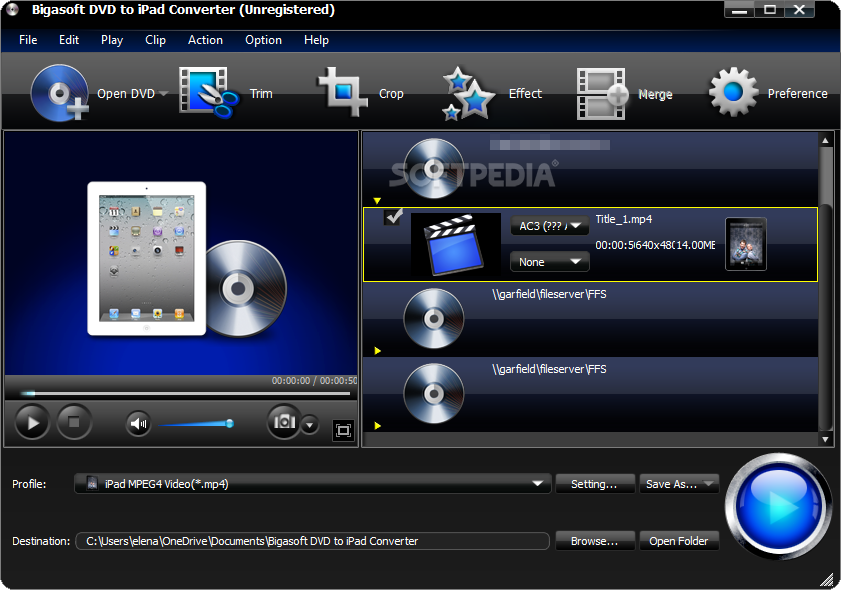Open the None subtitle dropdown
This screenshot has height=590, width=841.
549,262
